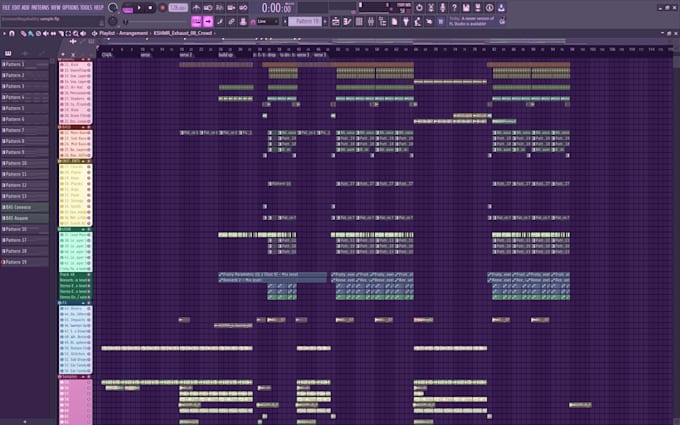Show patterns with the picker piano tab
This screenshot has width=680, height=425.
[8, 53]
